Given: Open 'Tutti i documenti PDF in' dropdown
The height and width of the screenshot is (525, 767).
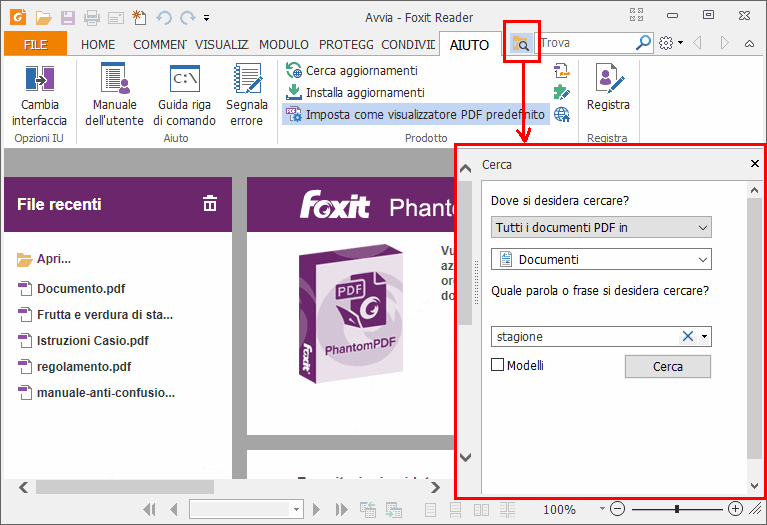Looking at the screenshot, I should tap(601, 228).
